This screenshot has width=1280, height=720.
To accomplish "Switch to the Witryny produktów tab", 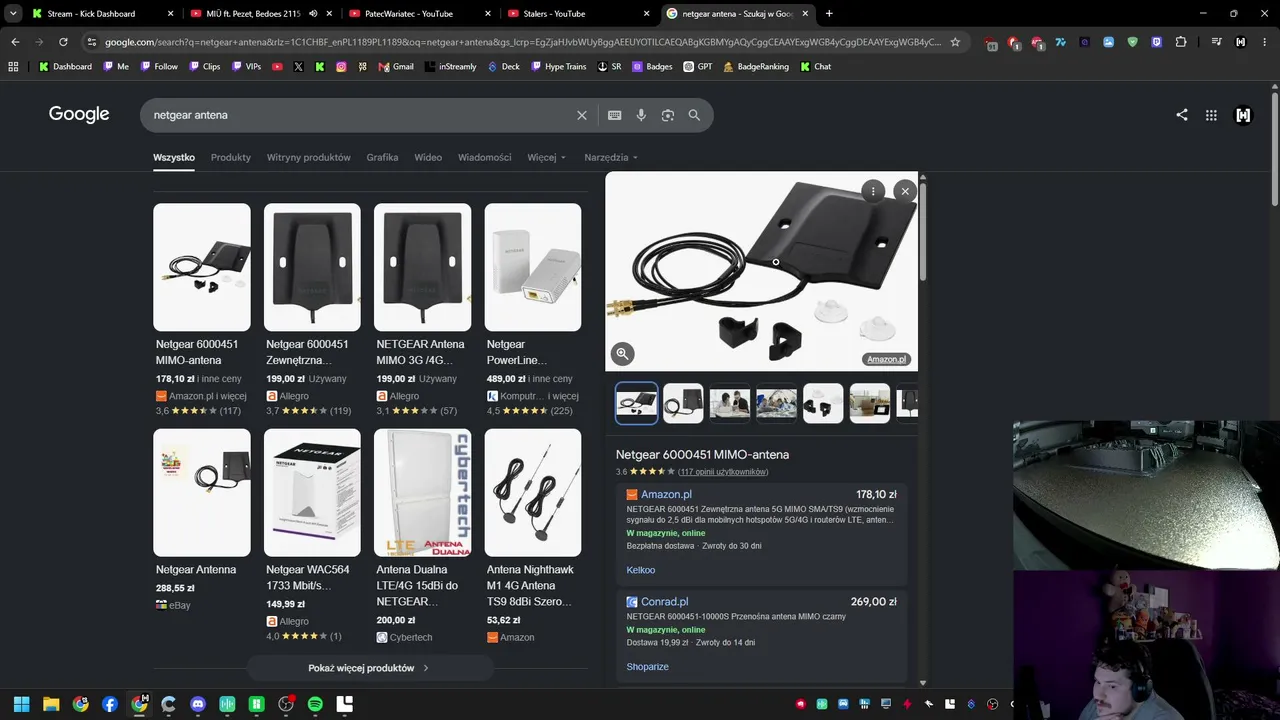I will (309, 158).
